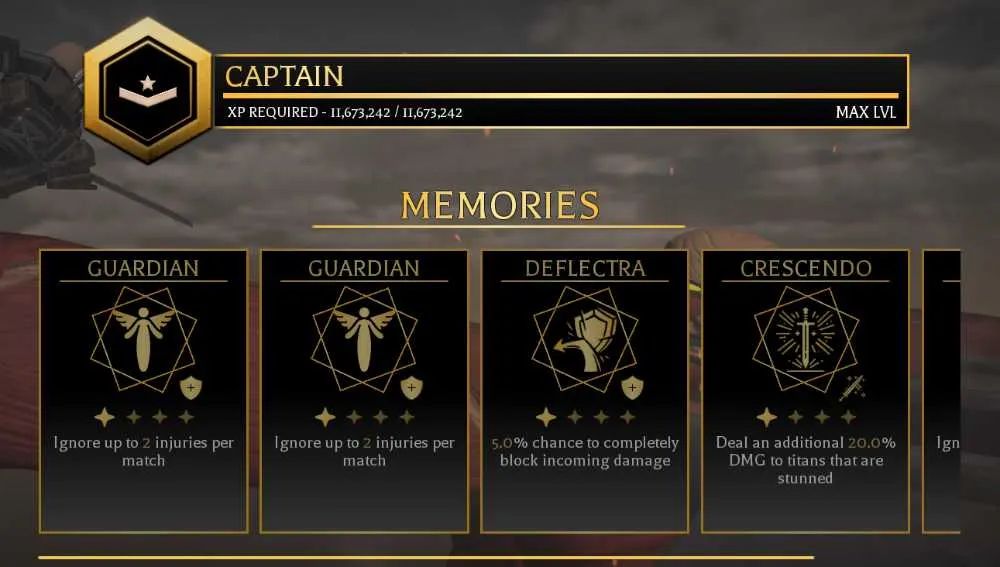The height and width of the screenshot is (567, 1000).
Task: Select the second Guardian winged angel icon
Action: coord(364,339)
